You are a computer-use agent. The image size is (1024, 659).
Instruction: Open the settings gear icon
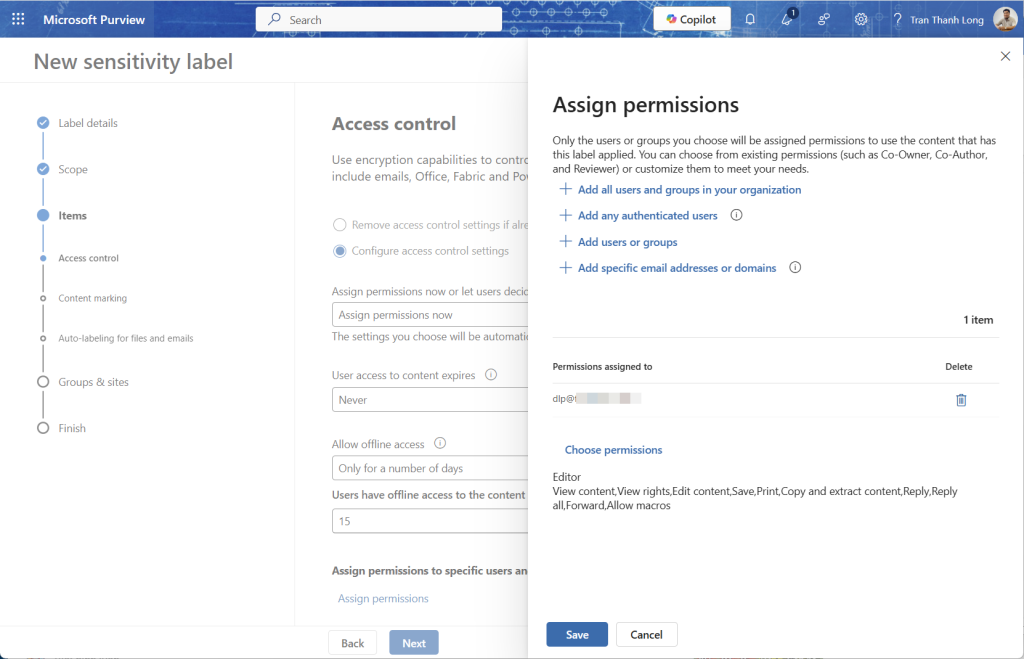point(861,19)
